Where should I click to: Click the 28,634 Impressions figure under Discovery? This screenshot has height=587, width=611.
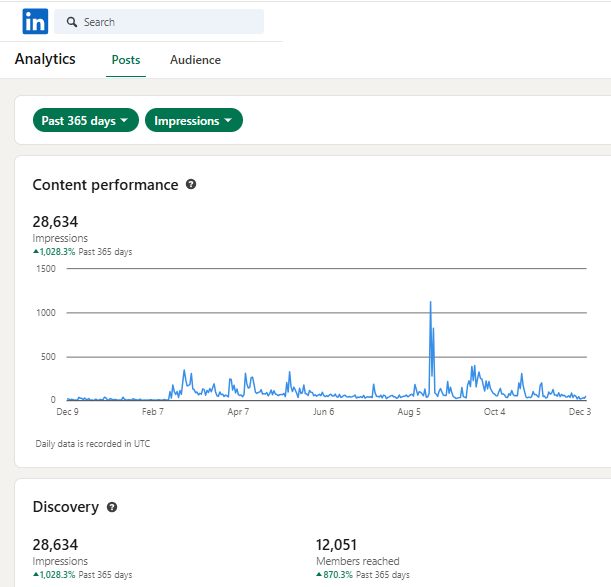click(55, 545)
